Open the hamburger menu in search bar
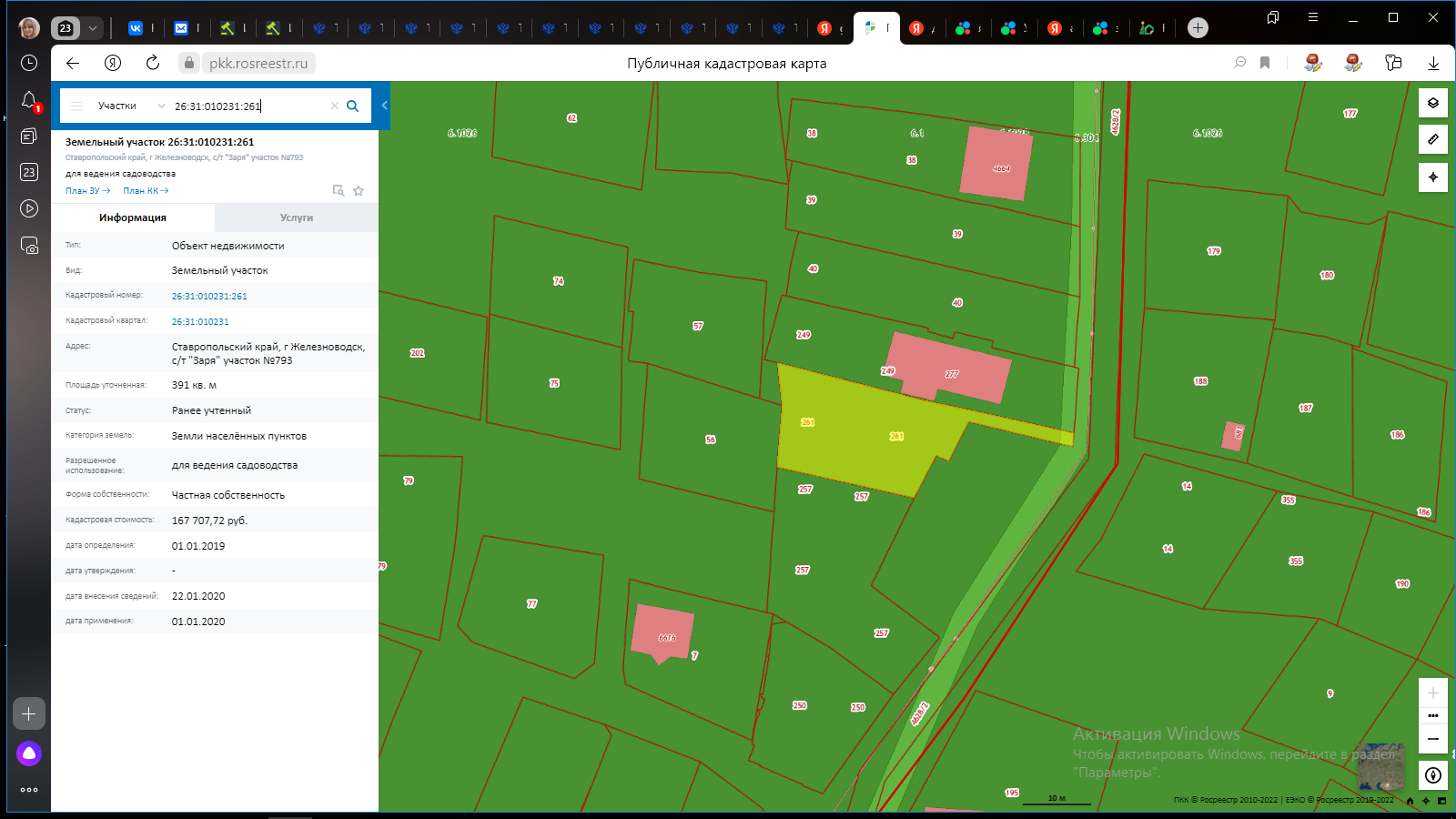The width and height of the screenshot is (1456, 819). 77,106
